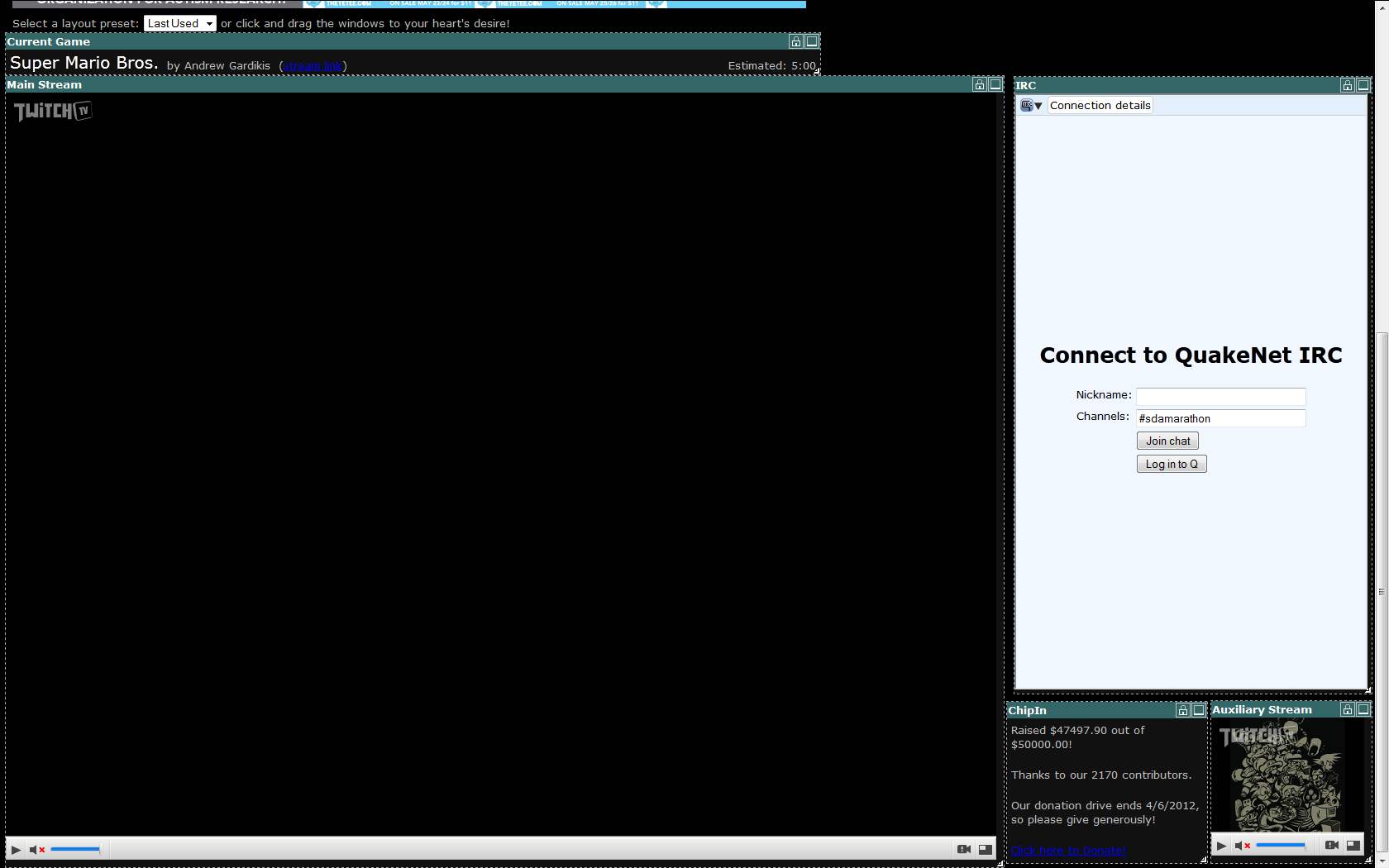Toggle lock on IRC panel
This screenshot has width=1389, height=868.
(x=1348, y=85)
